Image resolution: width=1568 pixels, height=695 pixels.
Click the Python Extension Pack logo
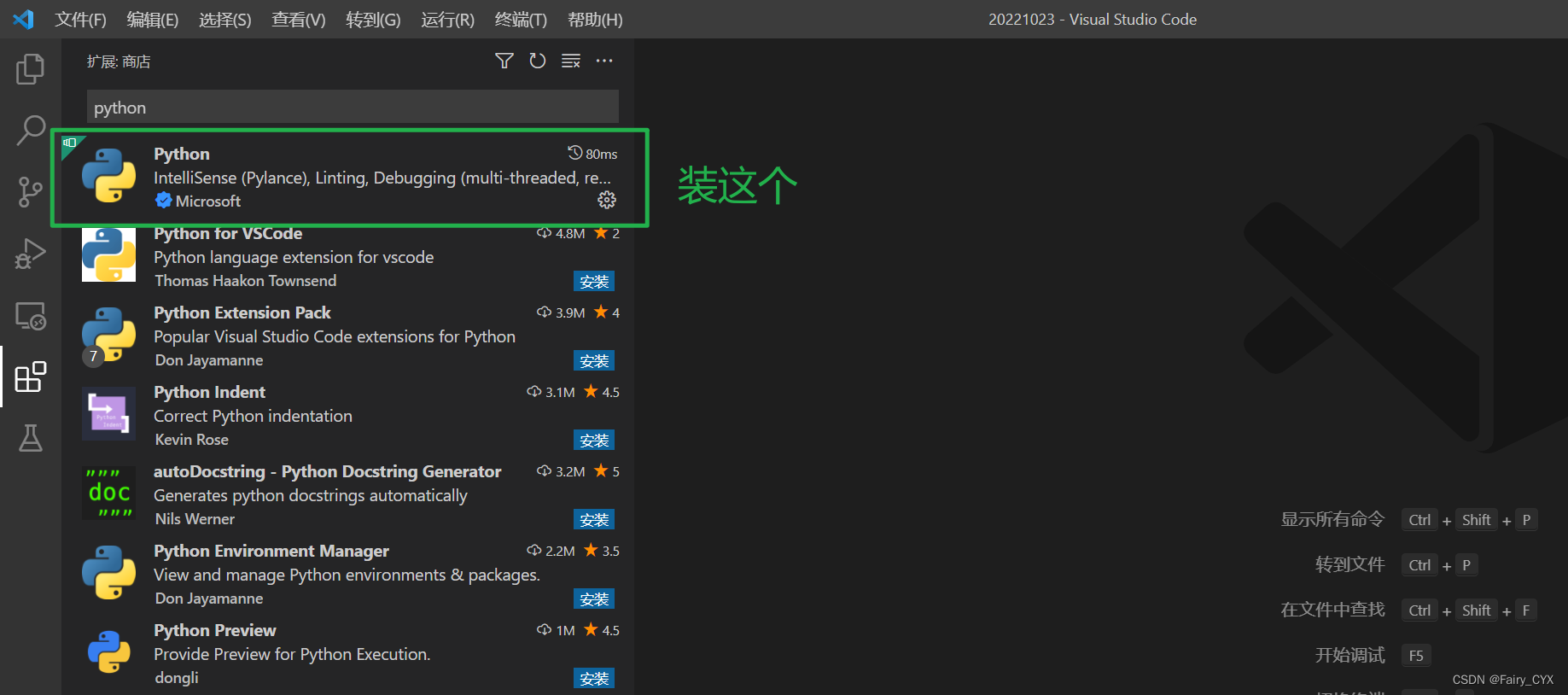[x=108, y=335]
